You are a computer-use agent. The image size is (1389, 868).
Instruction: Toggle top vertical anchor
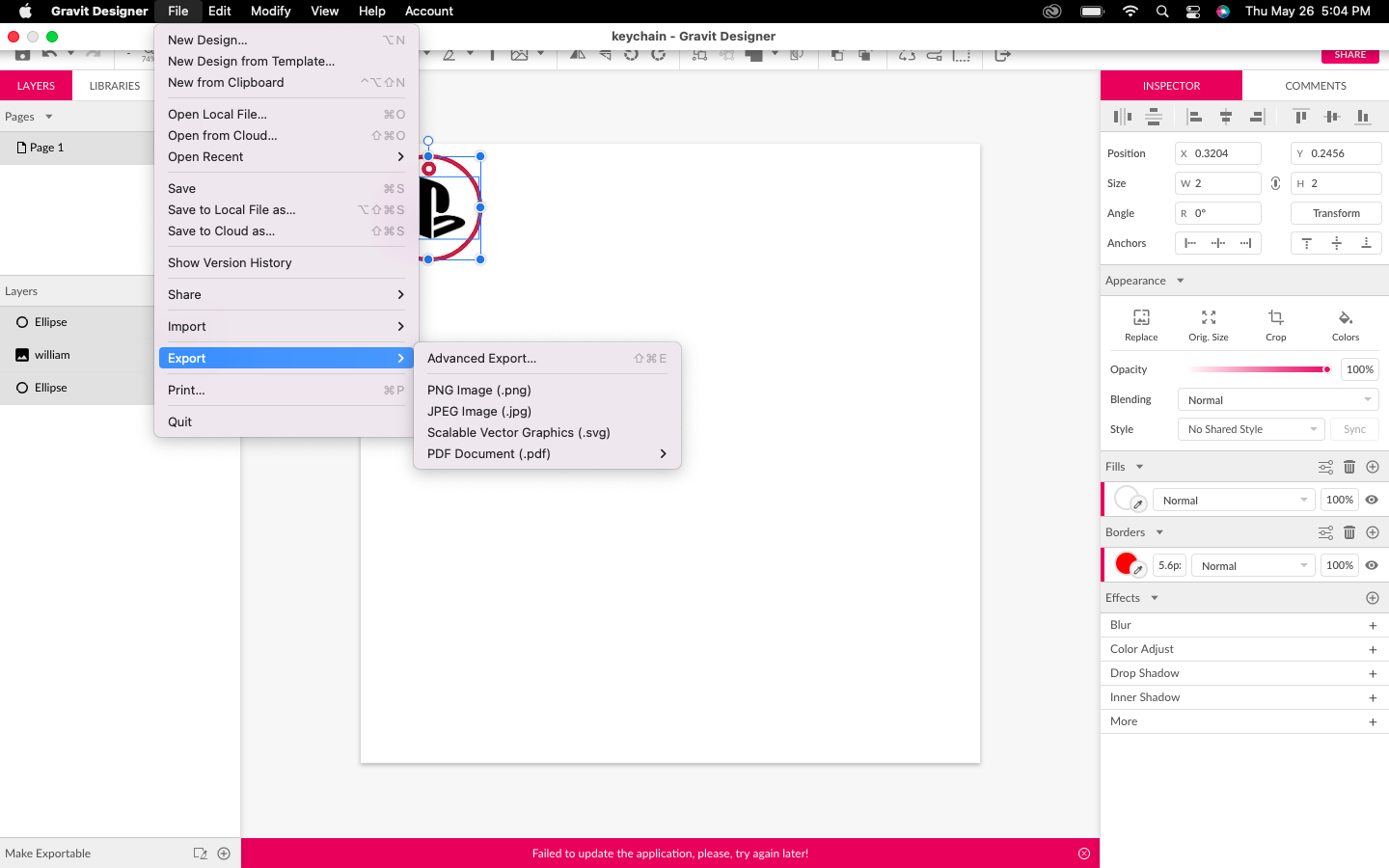(1307, 243)
